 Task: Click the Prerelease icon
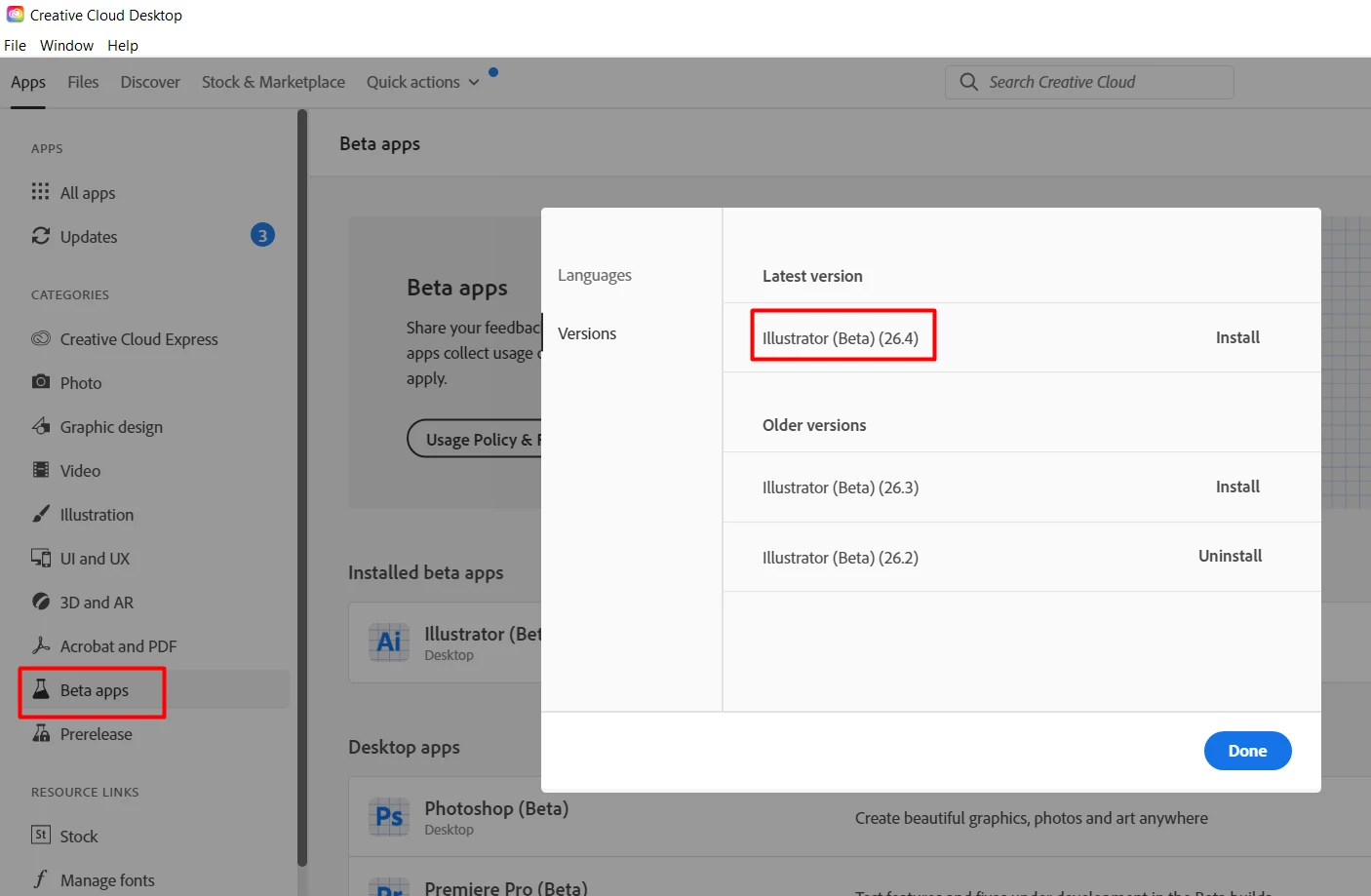coord(40,732)
